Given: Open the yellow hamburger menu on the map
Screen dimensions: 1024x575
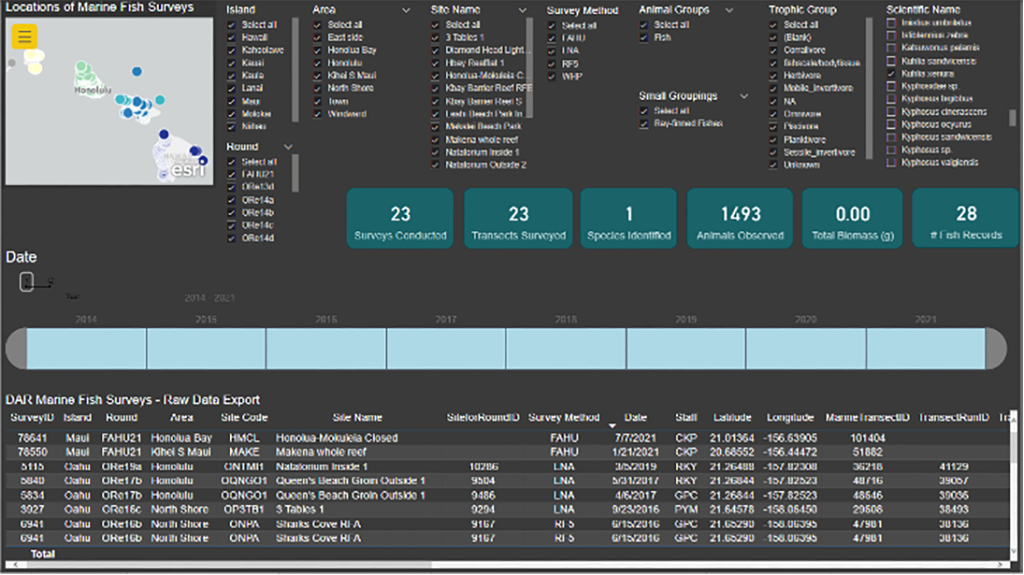Looking at the screenshot, I should coord(25,37).
